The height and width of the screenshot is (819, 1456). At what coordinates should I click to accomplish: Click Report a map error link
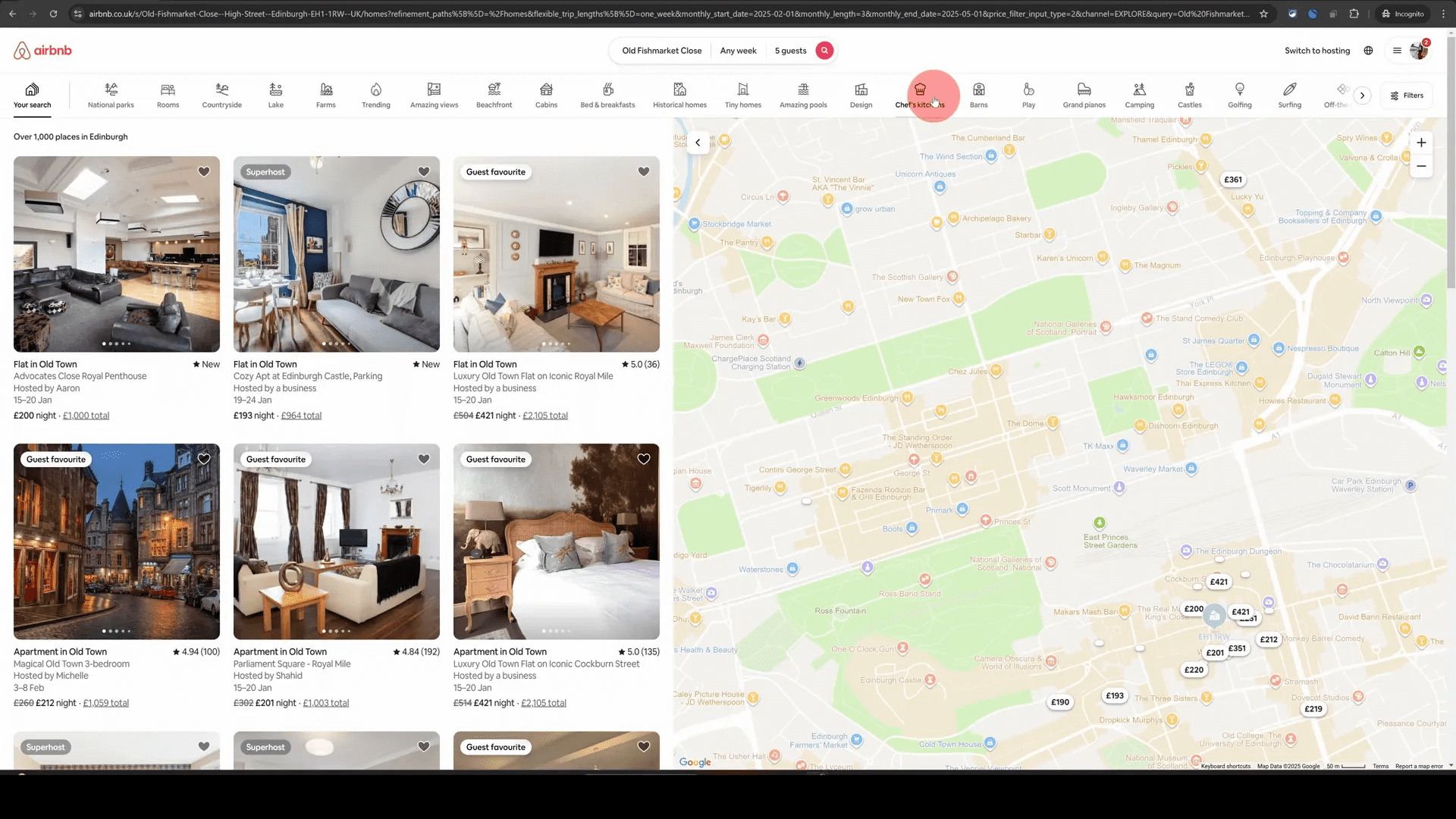point(1419,766)
